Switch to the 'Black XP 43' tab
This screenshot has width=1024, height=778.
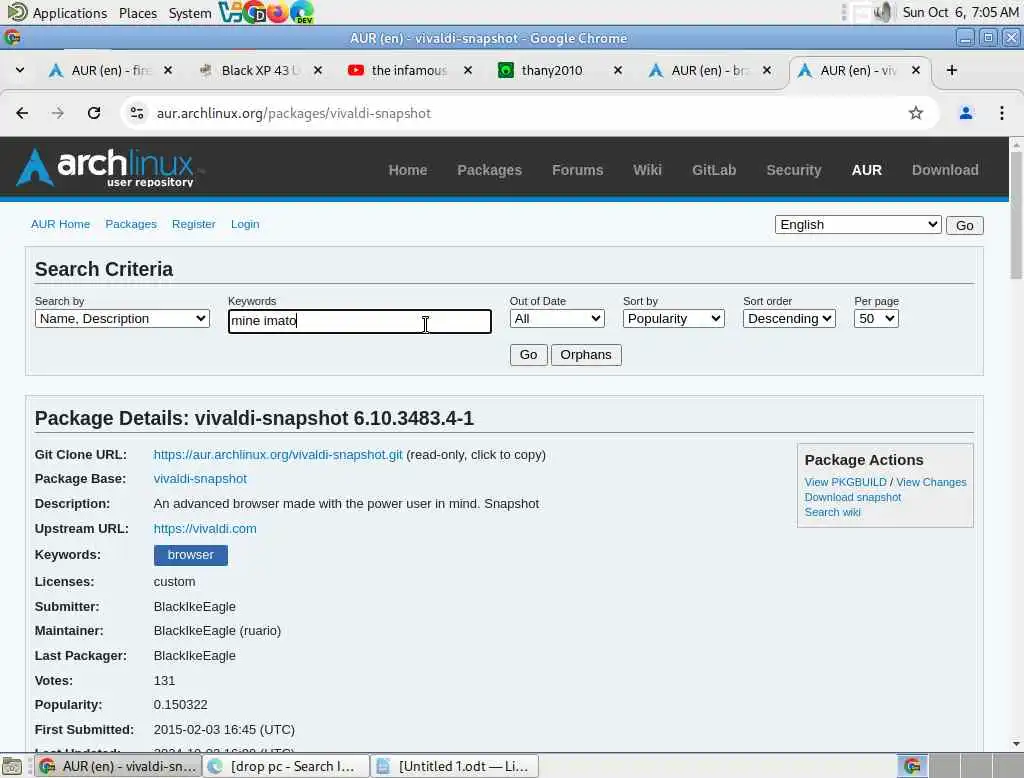259,70
